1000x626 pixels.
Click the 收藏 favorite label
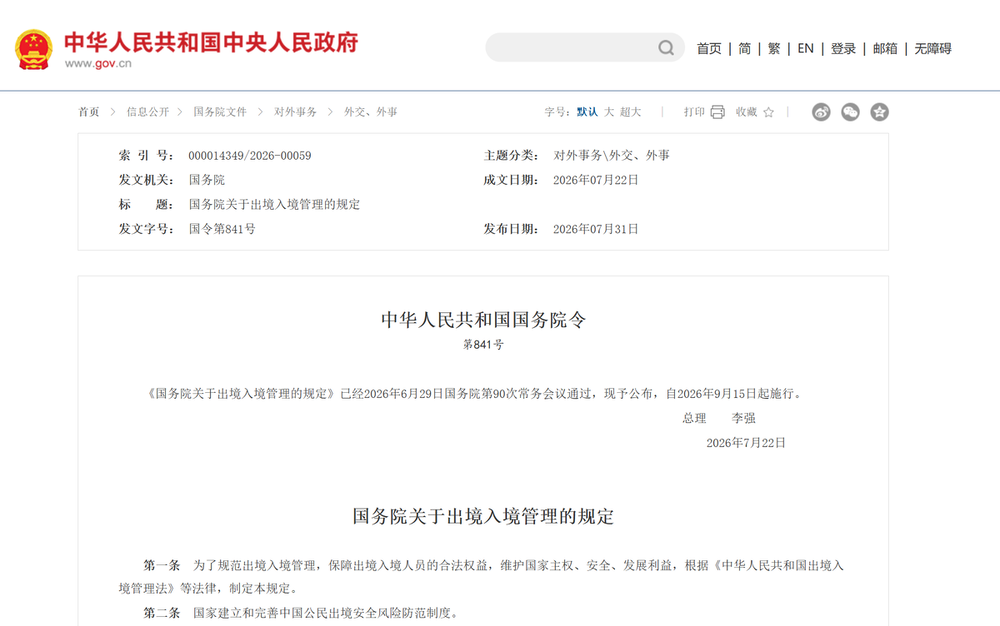pyautogui.click(x=746, y=112)
